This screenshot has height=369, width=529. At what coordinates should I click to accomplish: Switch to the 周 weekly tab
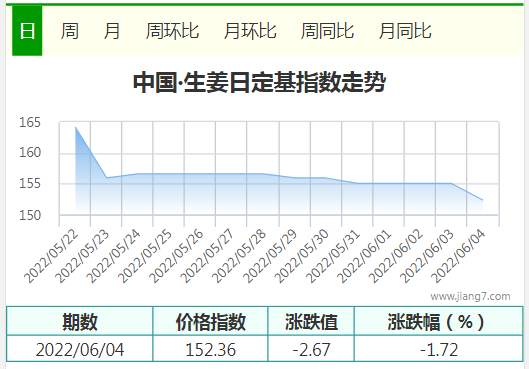coord(69,31)
